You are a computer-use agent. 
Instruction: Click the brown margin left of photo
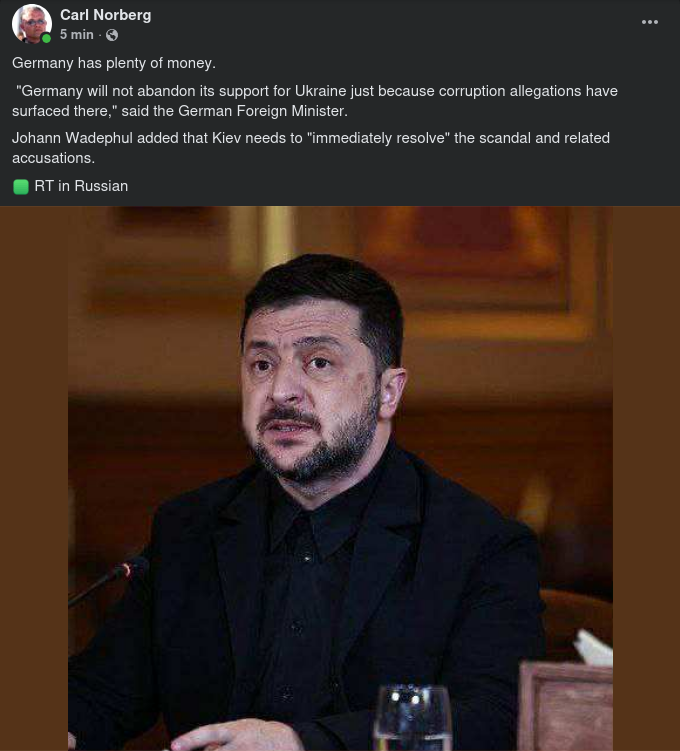pos(34,478)
